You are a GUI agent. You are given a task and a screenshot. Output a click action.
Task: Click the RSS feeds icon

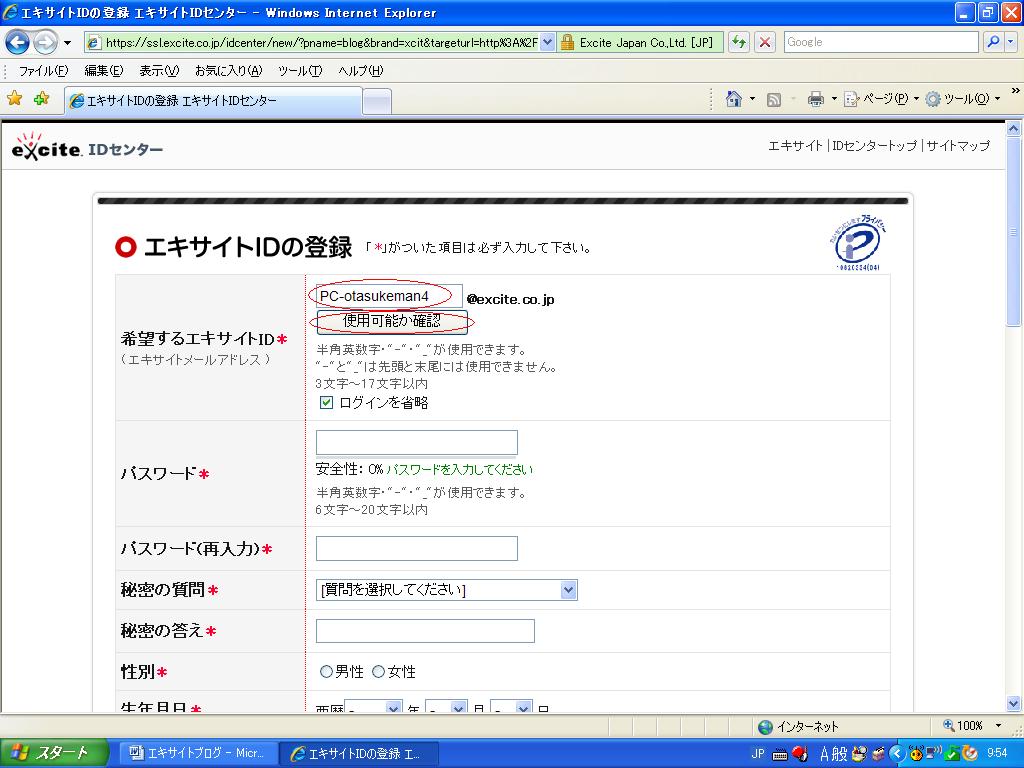pyautogui.click(x=774, y=99)
